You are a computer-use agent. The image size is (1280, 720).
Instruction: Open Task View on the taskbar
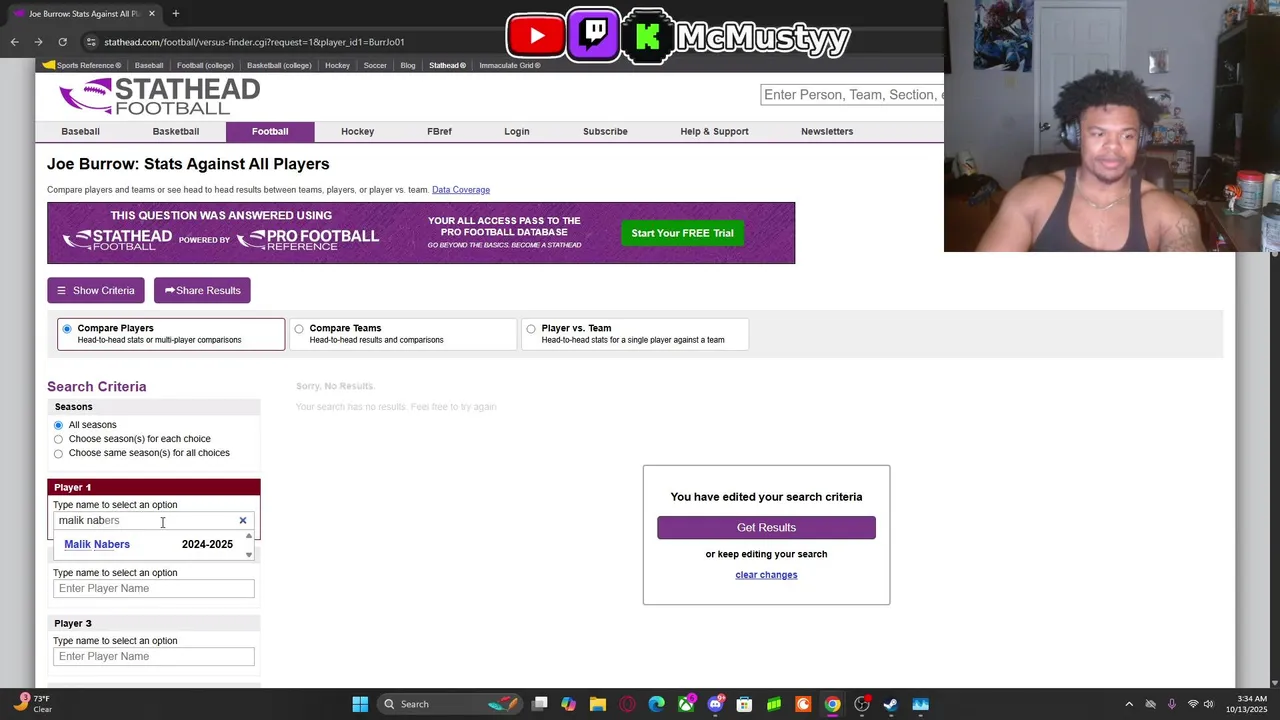click(x=540, y=704)
